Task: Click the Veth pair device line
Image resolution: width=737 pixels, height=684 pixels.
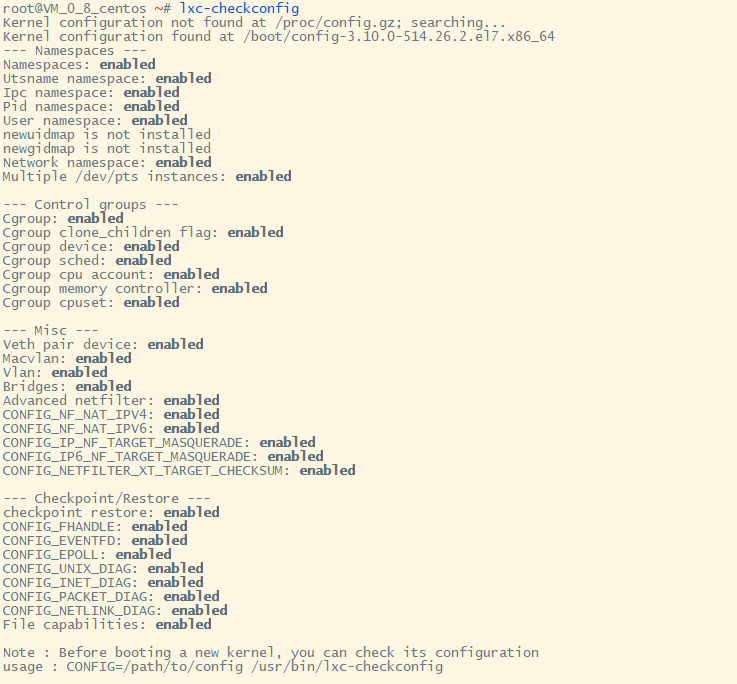Action: (103, 344)
